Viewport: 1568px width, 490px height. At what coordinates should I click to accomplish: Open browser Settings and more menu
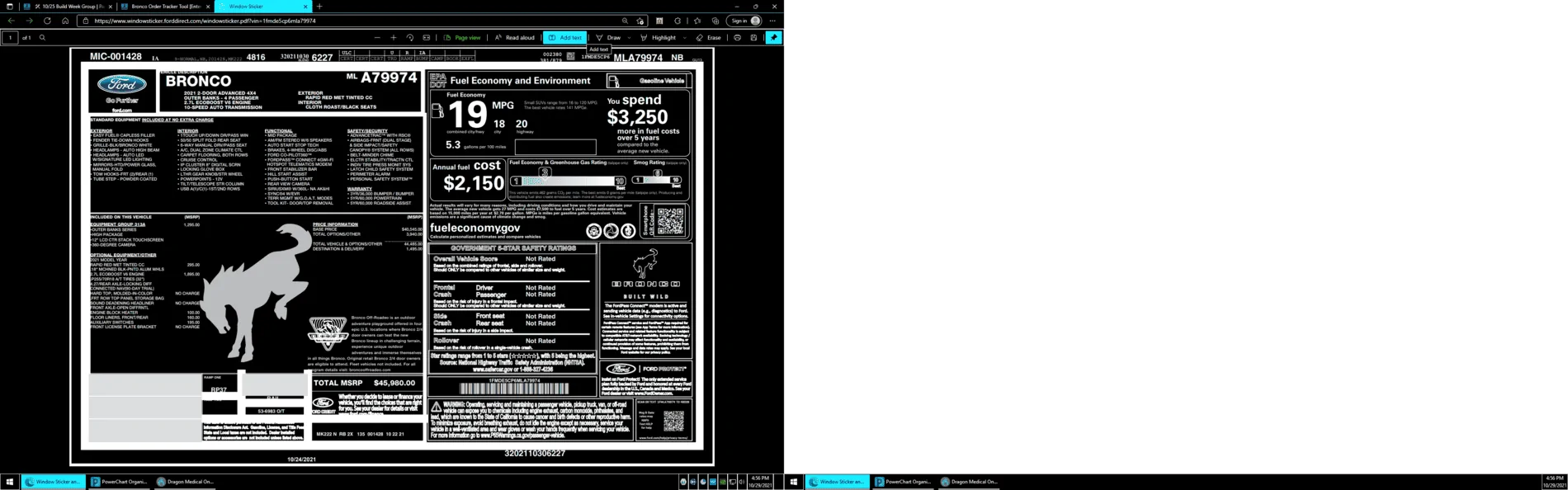(x=772, y=21)
